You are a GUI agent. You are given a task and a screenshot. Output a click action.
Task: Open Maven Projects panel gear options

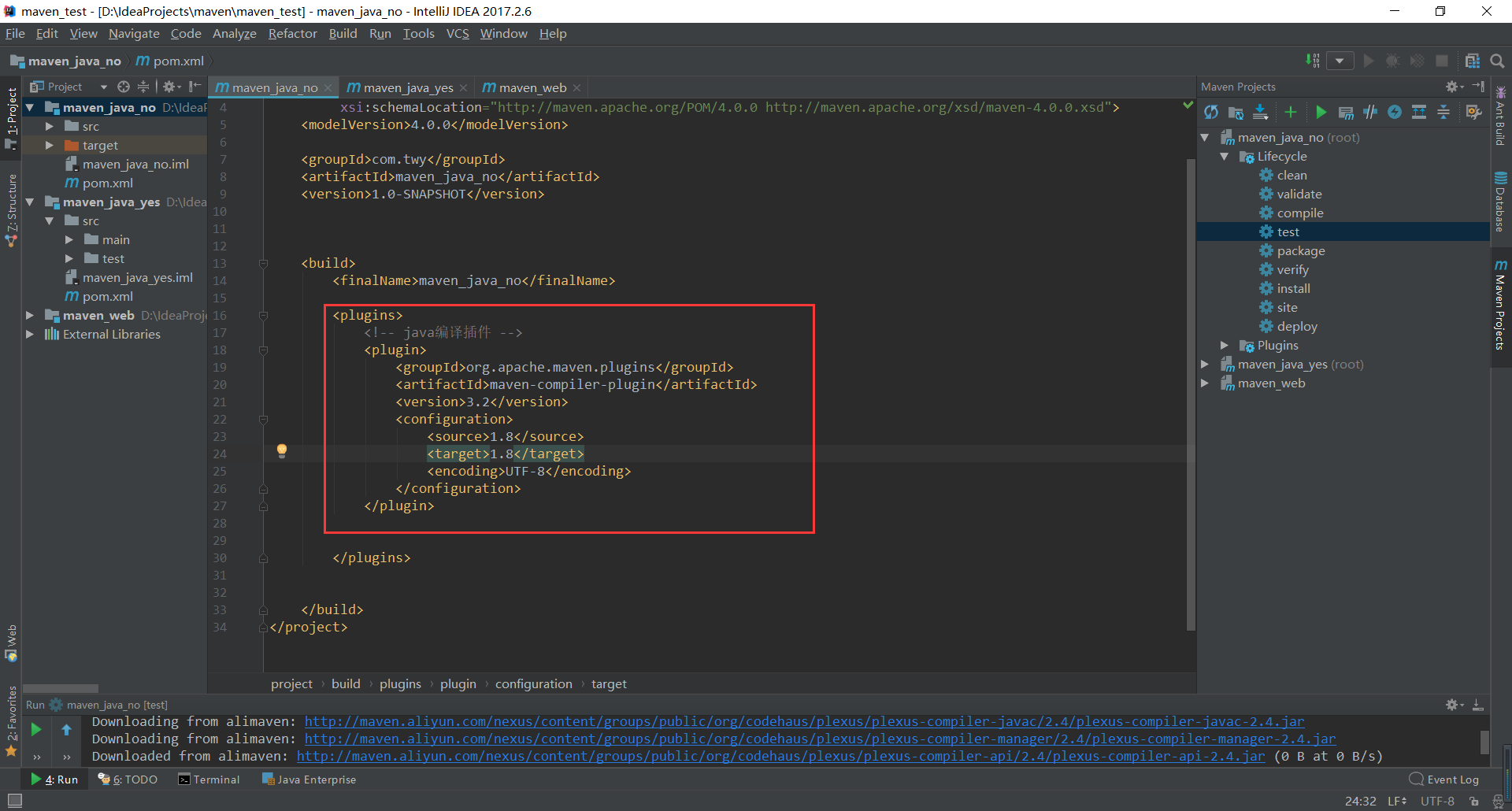coord(1454,87)
